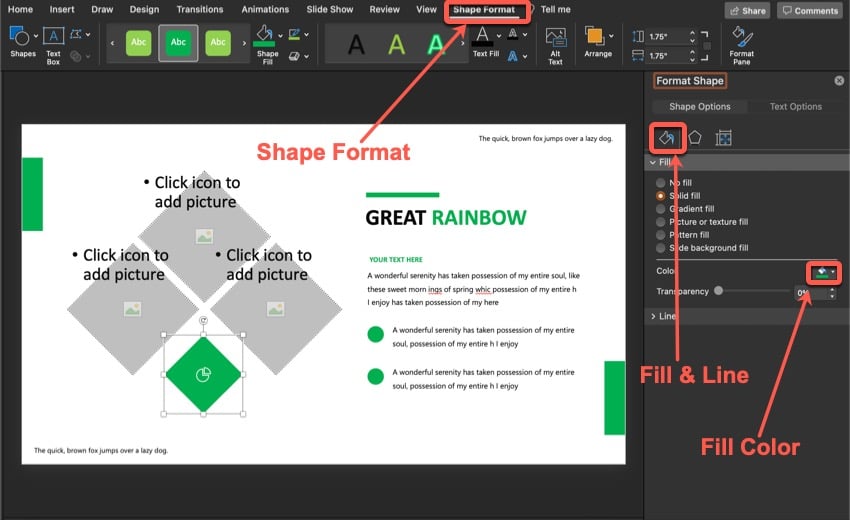
Task: Open the fill Color dropdown
Action: (x=822, y=272)
